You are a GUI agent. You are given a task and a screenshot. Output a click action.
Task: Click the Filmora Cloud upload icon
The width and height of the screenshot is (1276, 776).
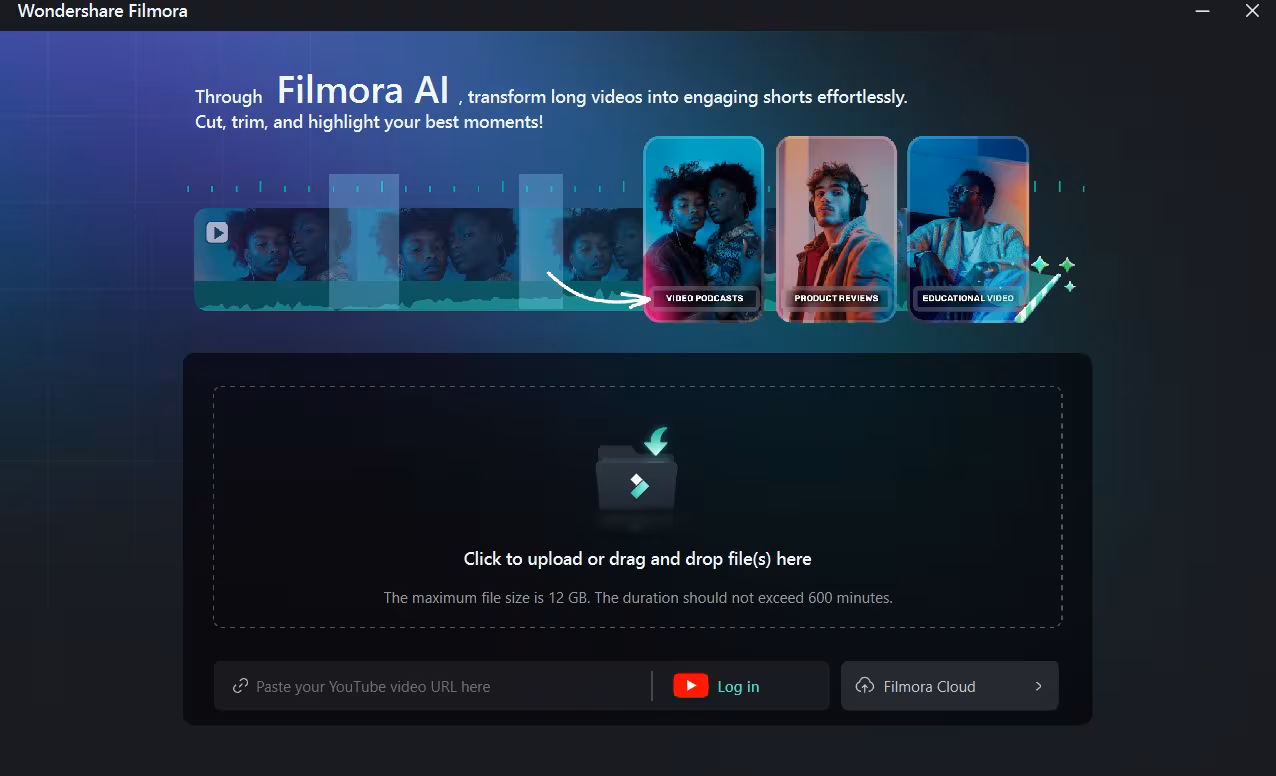tap(865, 686)
